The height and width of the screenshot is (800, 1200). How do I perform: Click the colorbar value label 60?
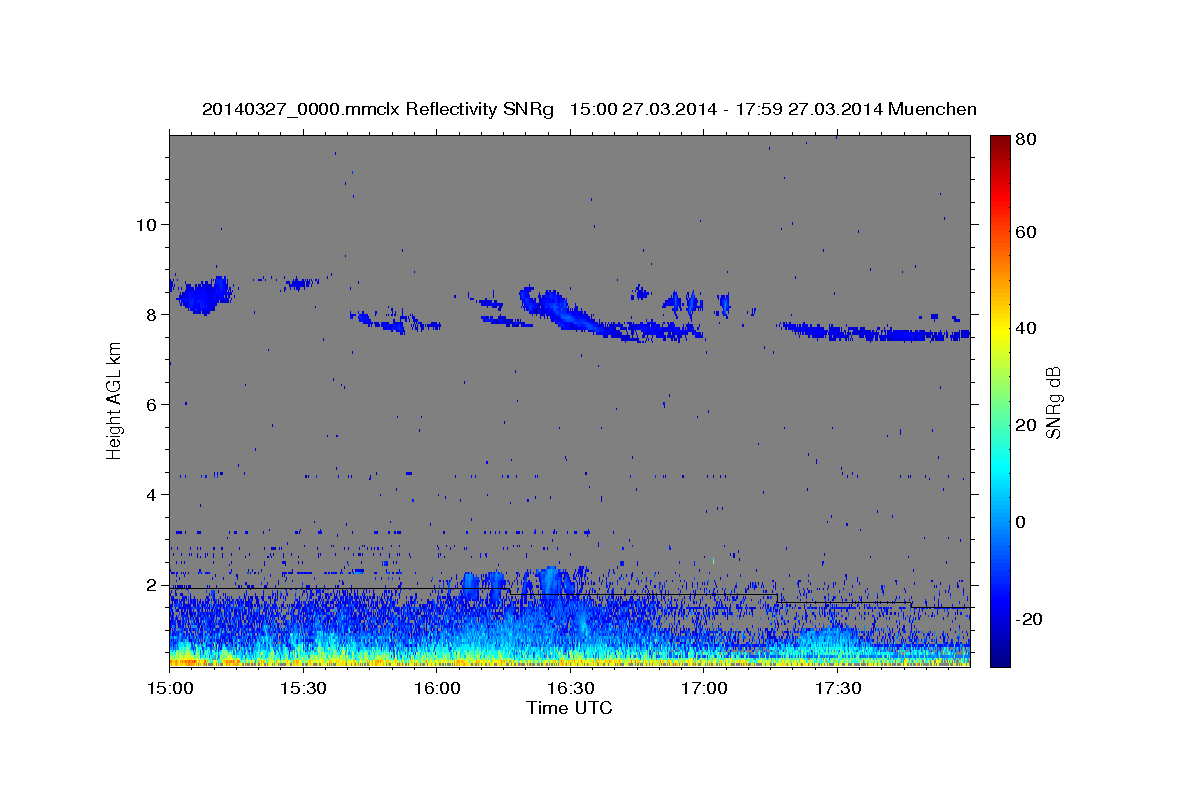pyautogui.click(x=1026, y=232)
